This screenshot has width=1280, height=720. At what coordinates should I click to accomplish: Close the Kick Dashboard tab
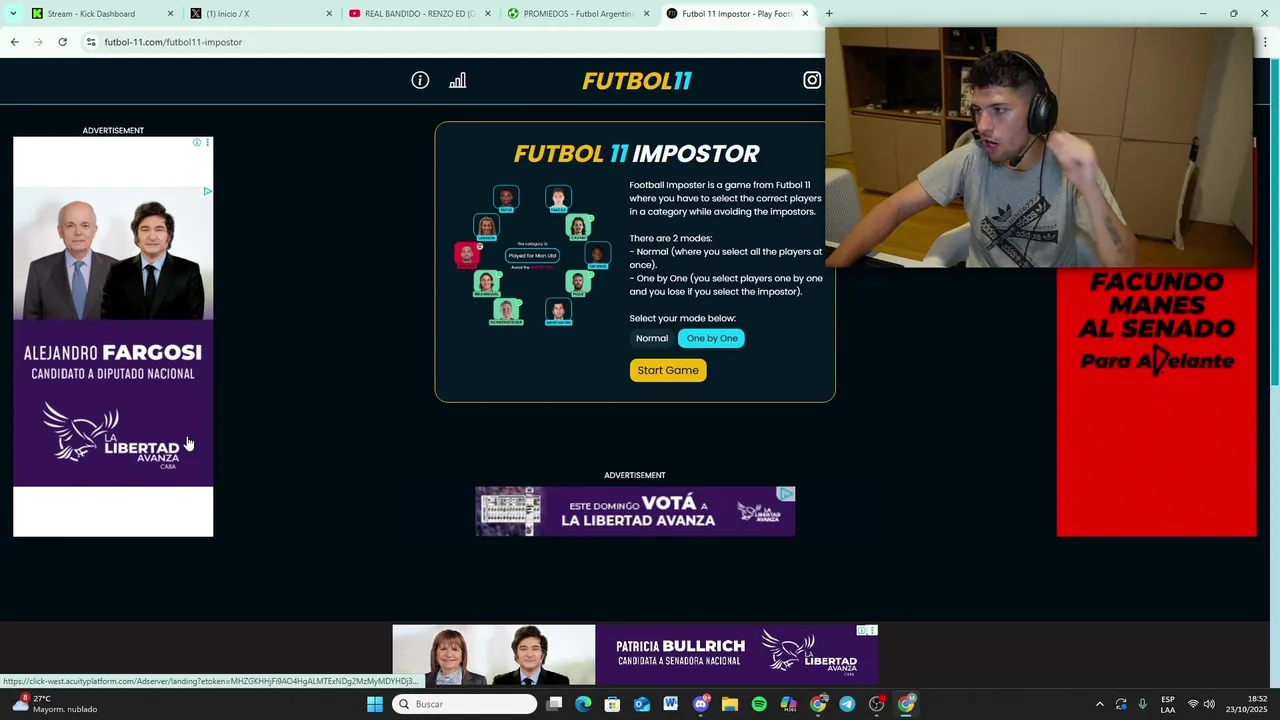(171, 14)
